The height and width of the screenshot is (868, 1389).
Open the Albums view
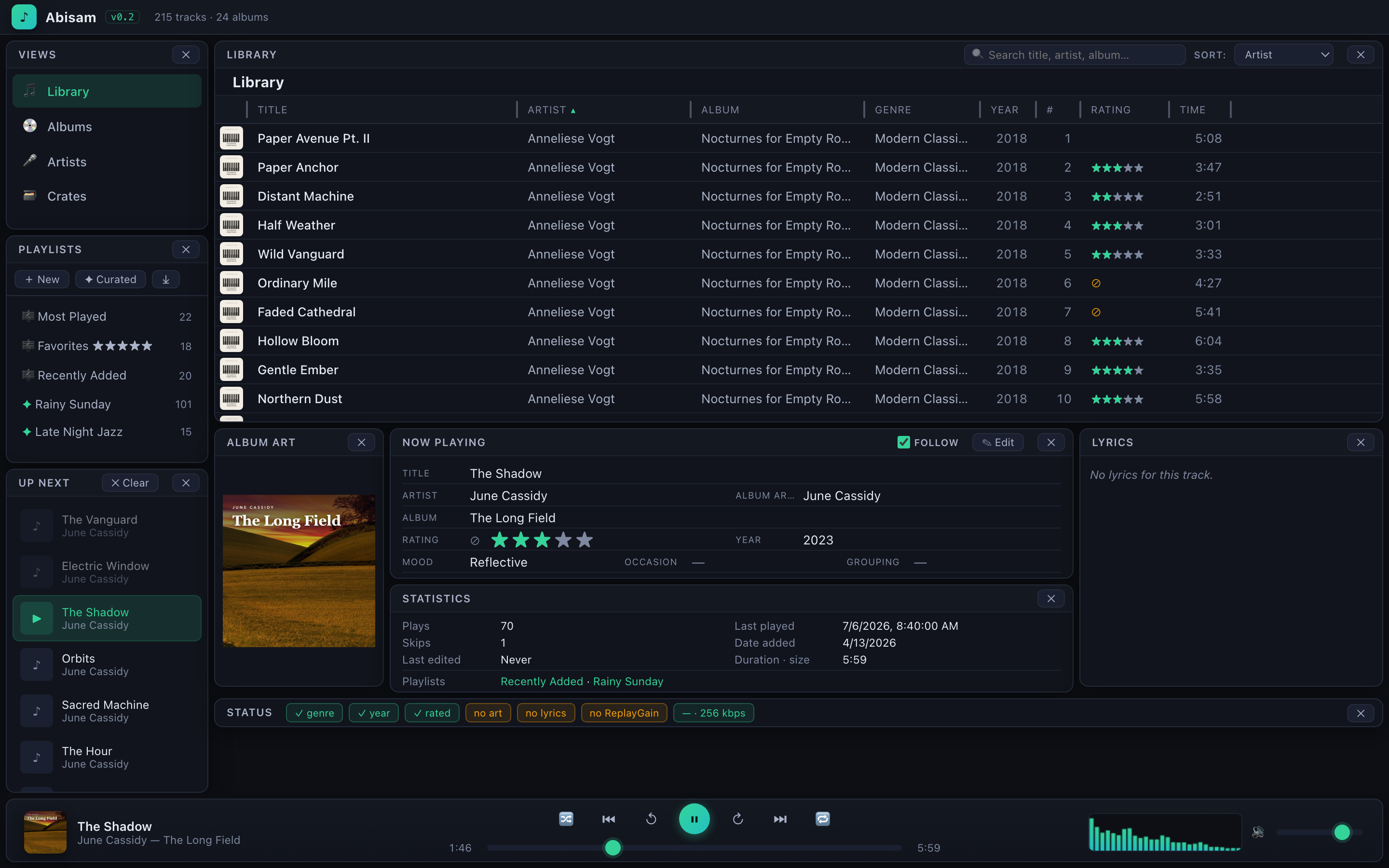tap(107, 126)
